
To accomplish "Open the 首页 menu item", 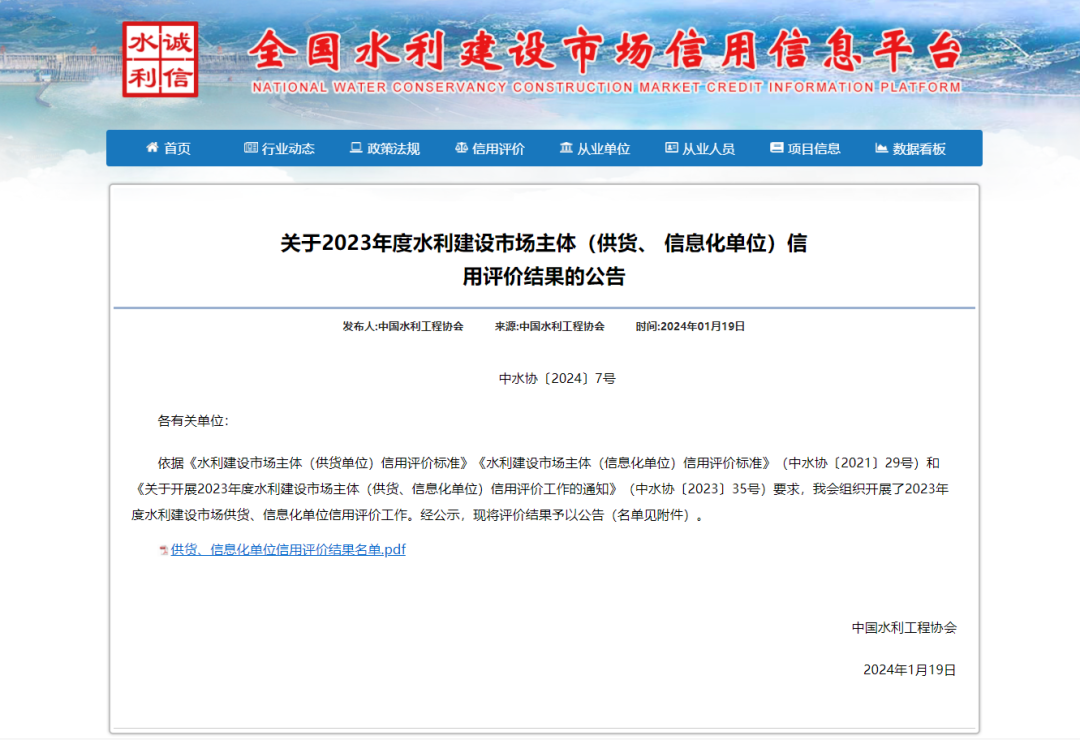I will (169, 148).
